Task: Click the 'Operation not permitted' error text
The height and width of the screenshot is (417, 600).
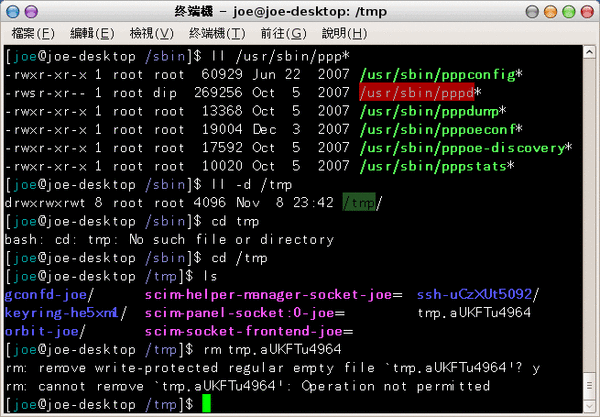Action: [x=396, y=386]
